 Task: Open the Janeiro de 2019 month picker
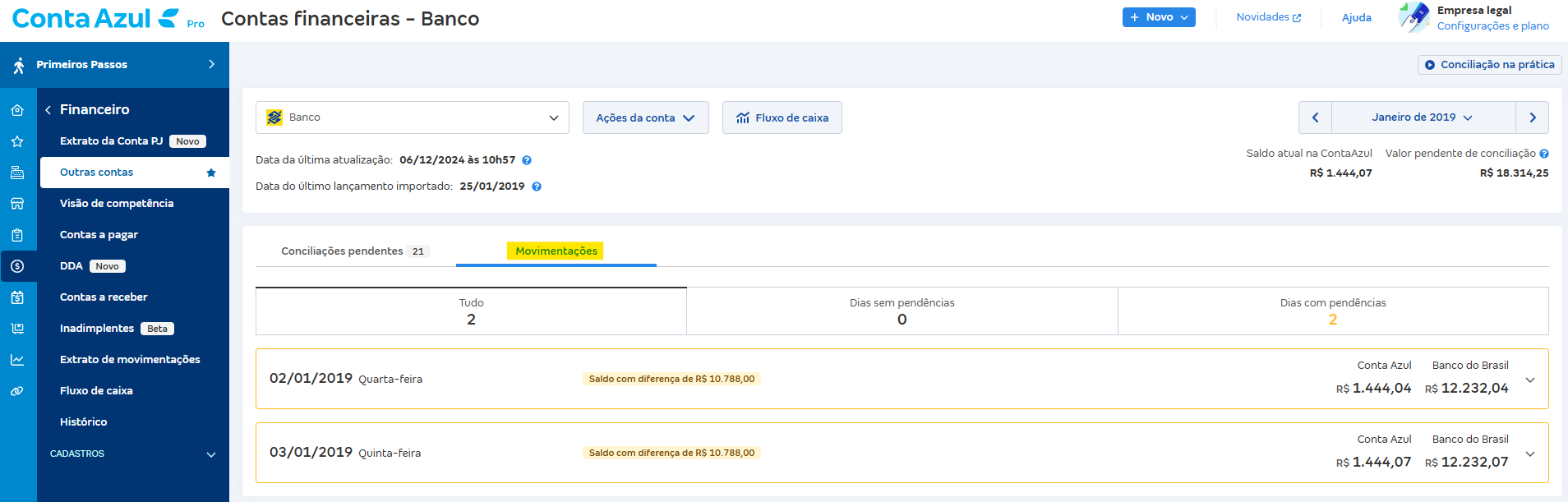[x=1423, y=117]
